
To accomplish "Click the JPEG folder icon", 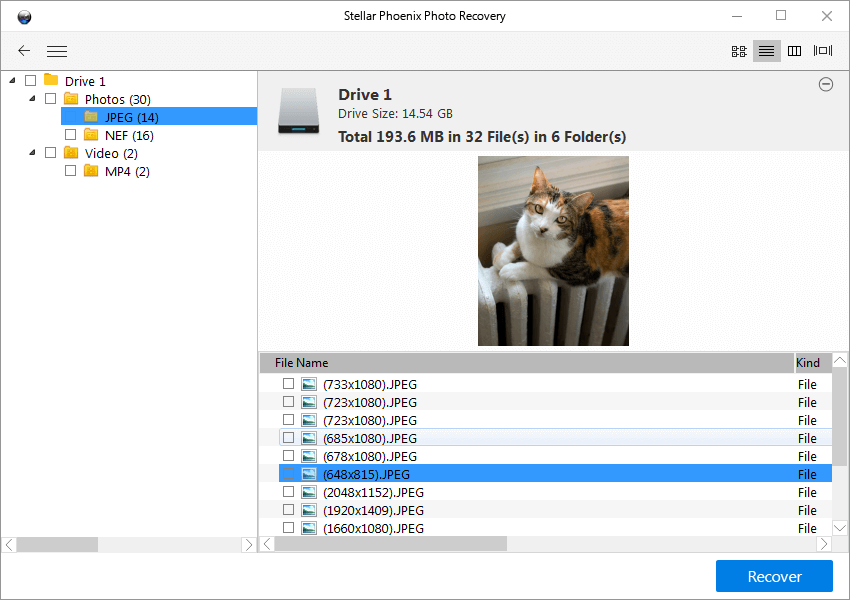I will (x=91, y=117).
